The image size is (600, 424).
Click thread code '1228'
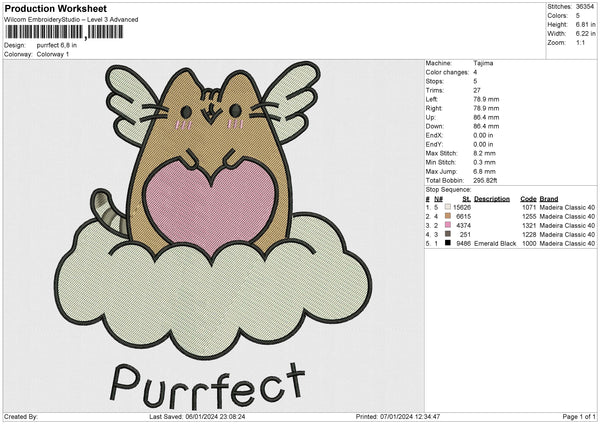(529, 234)
